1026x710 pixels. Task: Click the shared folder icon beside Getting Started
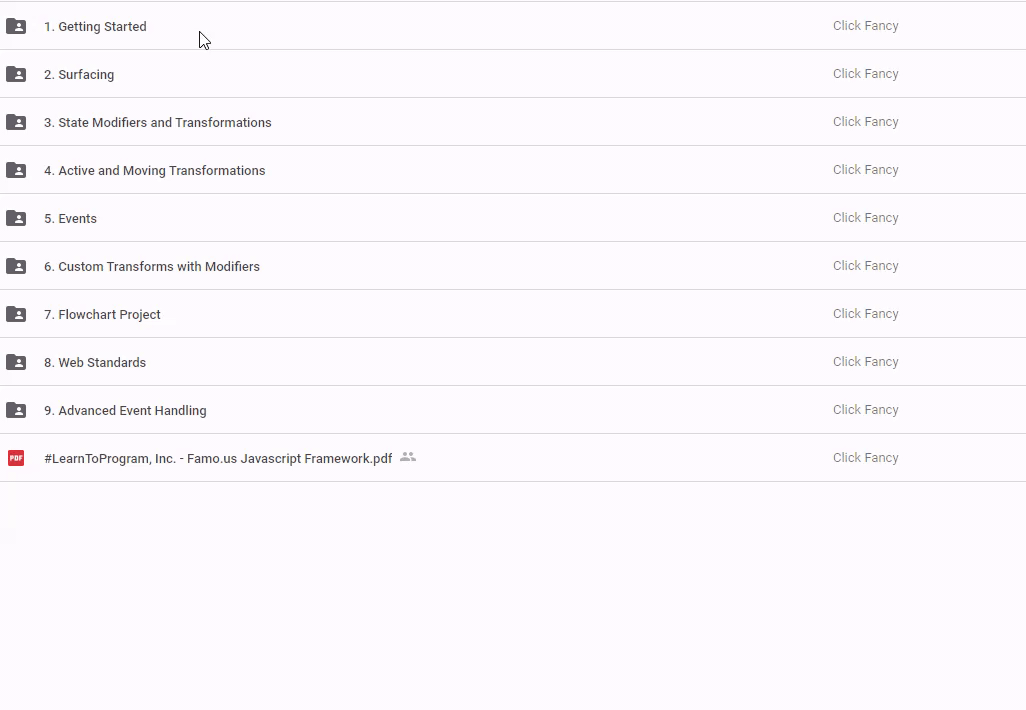[x=16, y=26]
